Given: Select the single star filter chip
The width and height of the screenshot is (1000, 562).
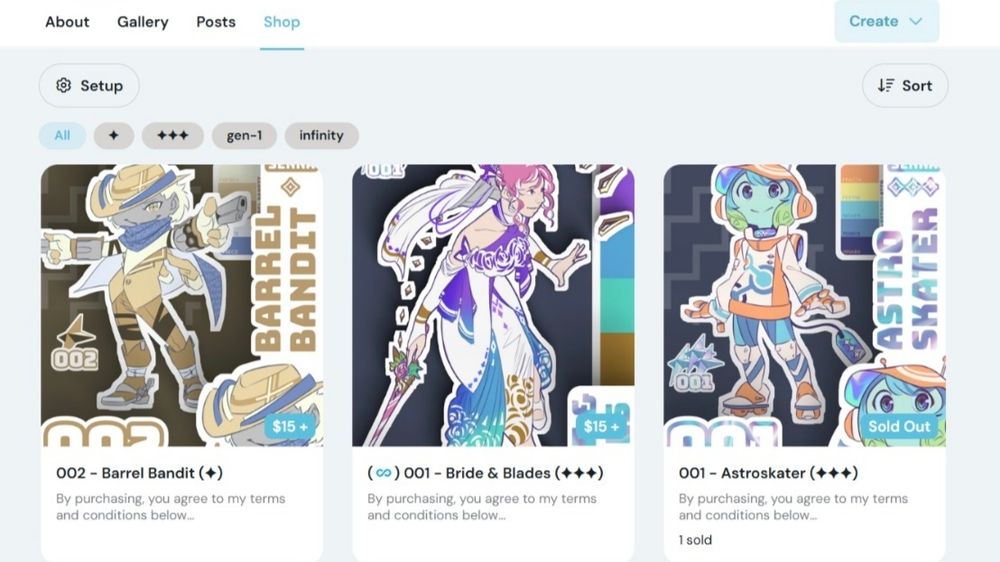Looking at the screenshot, I should click(x=114, y=135).
